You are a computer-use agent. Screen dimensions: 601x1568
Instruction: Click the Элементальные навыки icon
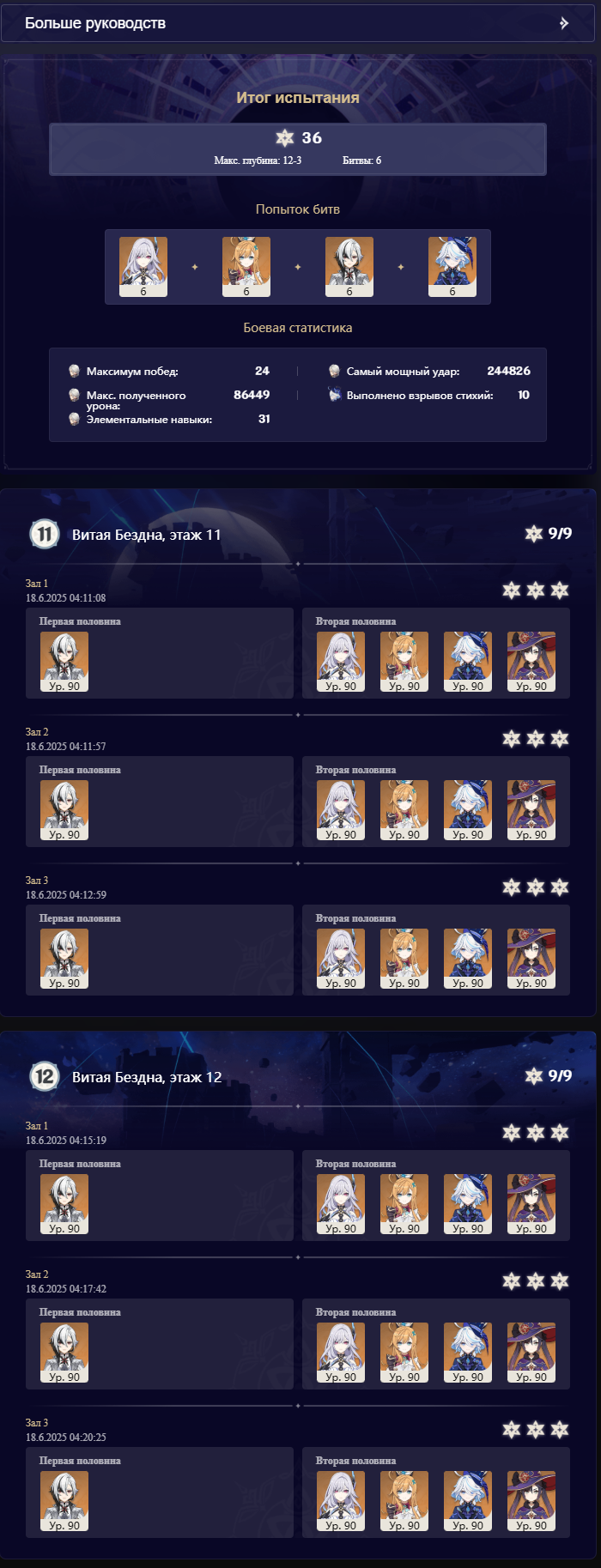tap(75, 419)
